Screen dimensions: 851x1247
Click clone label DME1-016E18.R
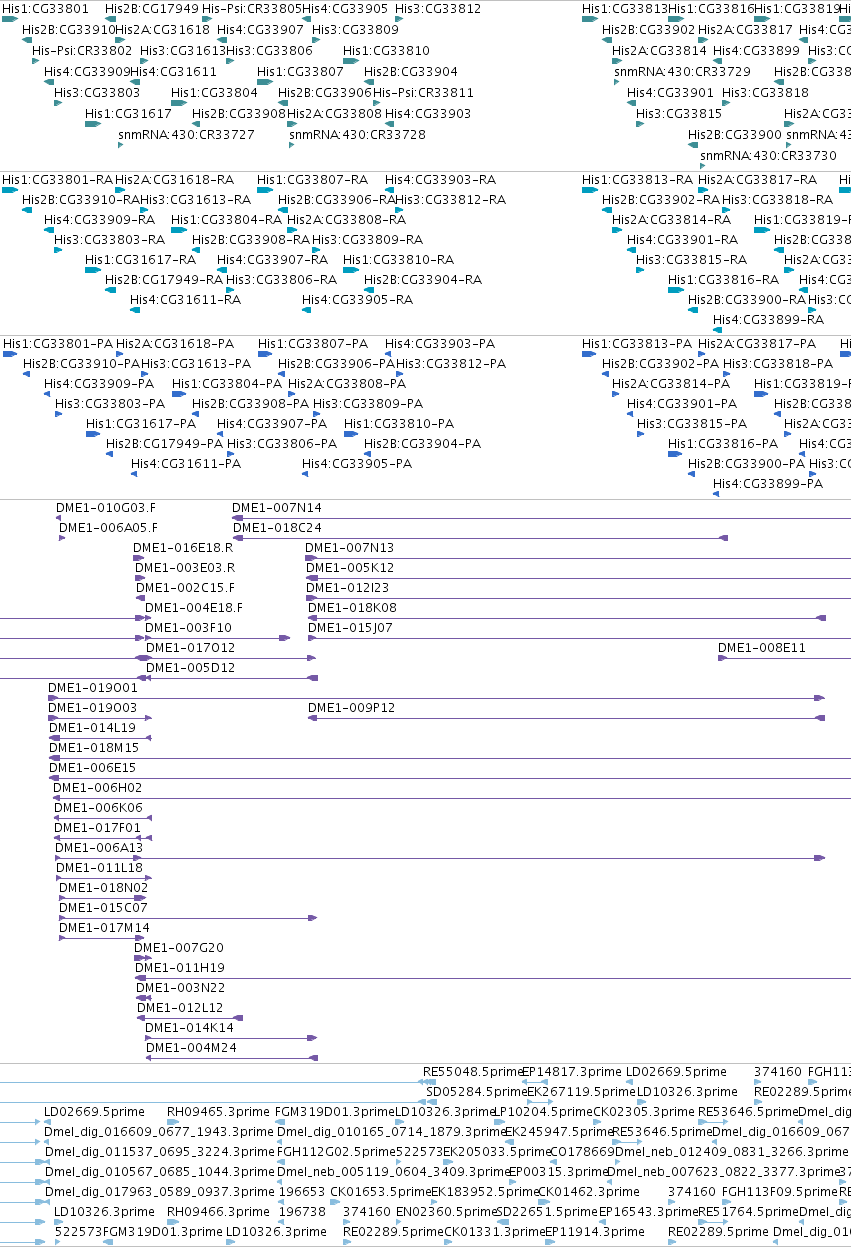(x=183, y=548)
